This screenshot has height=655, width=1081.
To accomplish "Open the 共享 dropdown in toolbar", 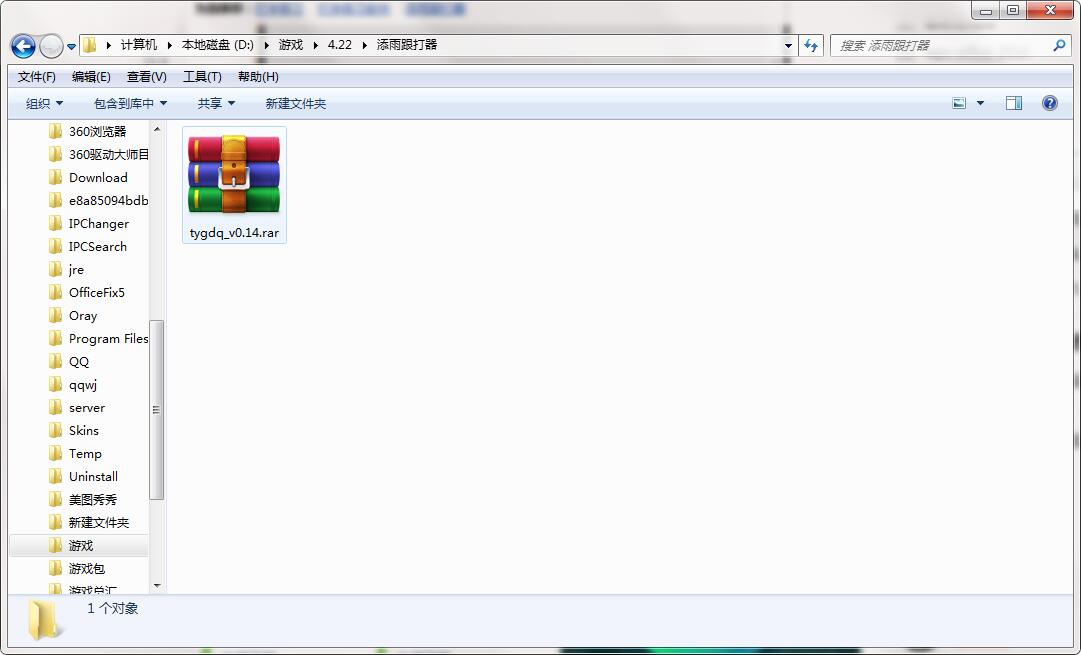I will click(216, 103).
